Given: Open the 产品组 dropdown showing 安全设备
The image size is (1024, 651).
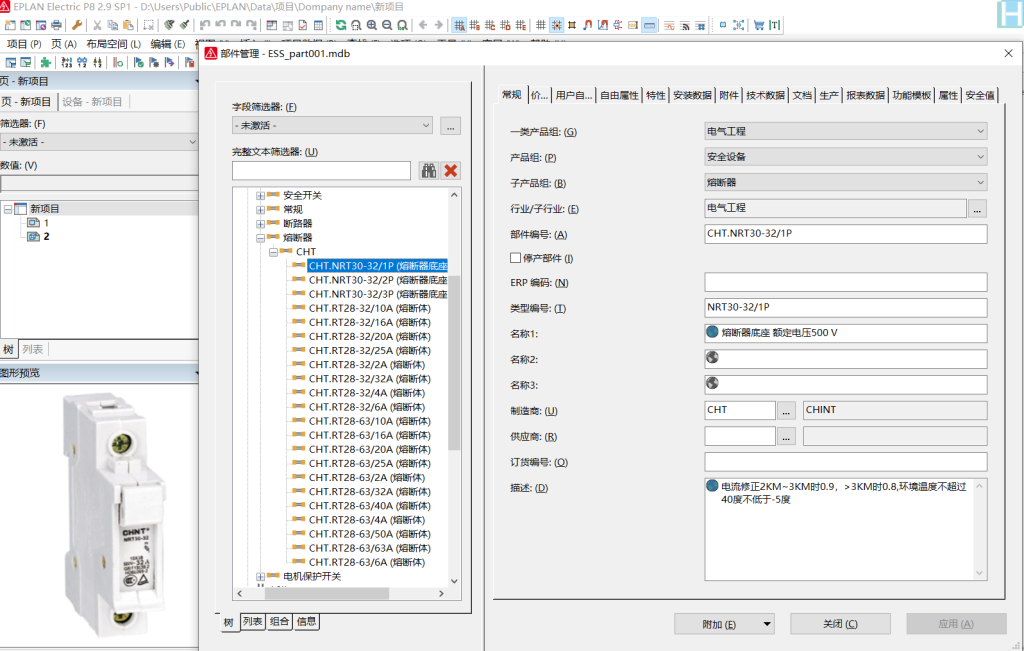Looking at the screenshot, I should (x=845, y=157).
